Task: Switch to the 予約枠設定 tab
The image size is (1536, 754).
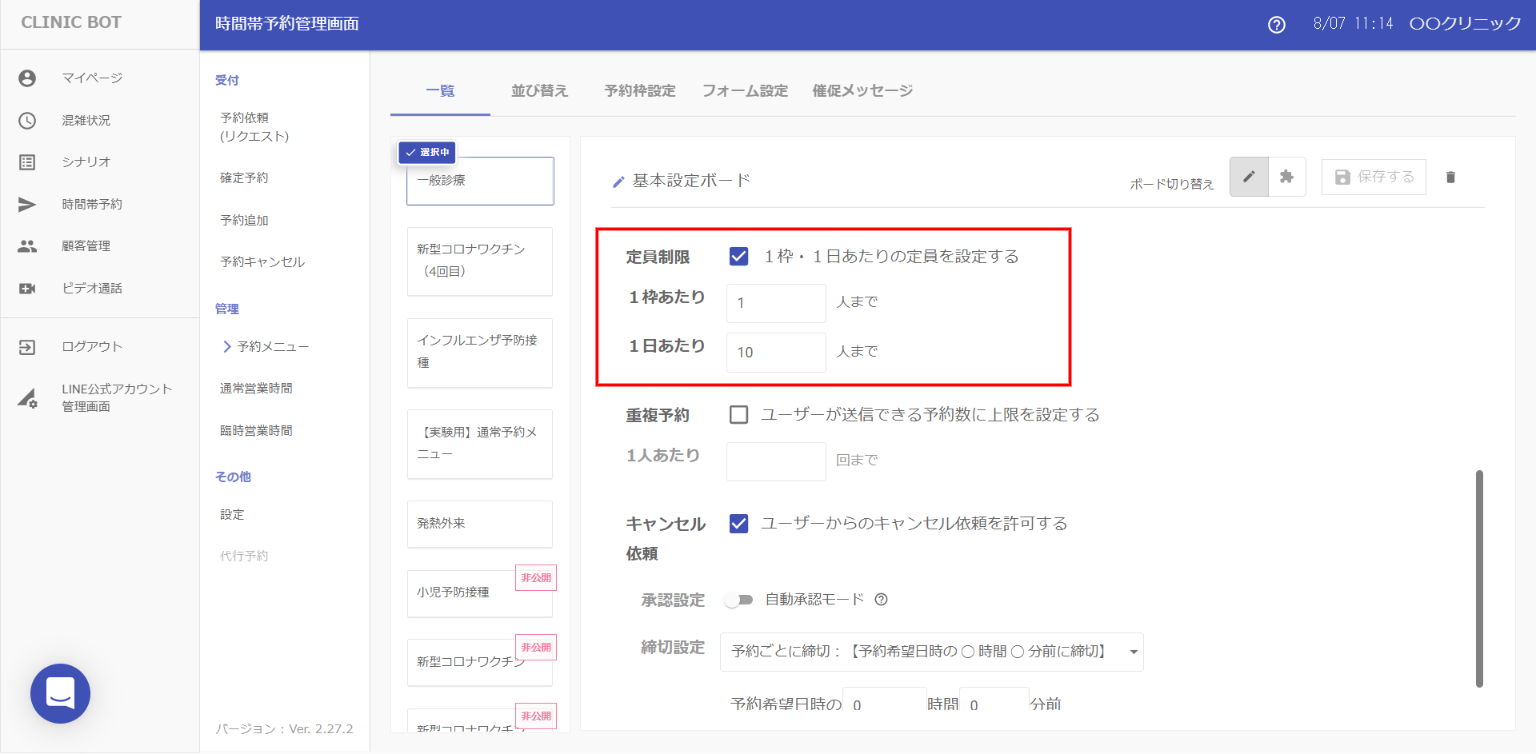Action: tap(639, 91)
